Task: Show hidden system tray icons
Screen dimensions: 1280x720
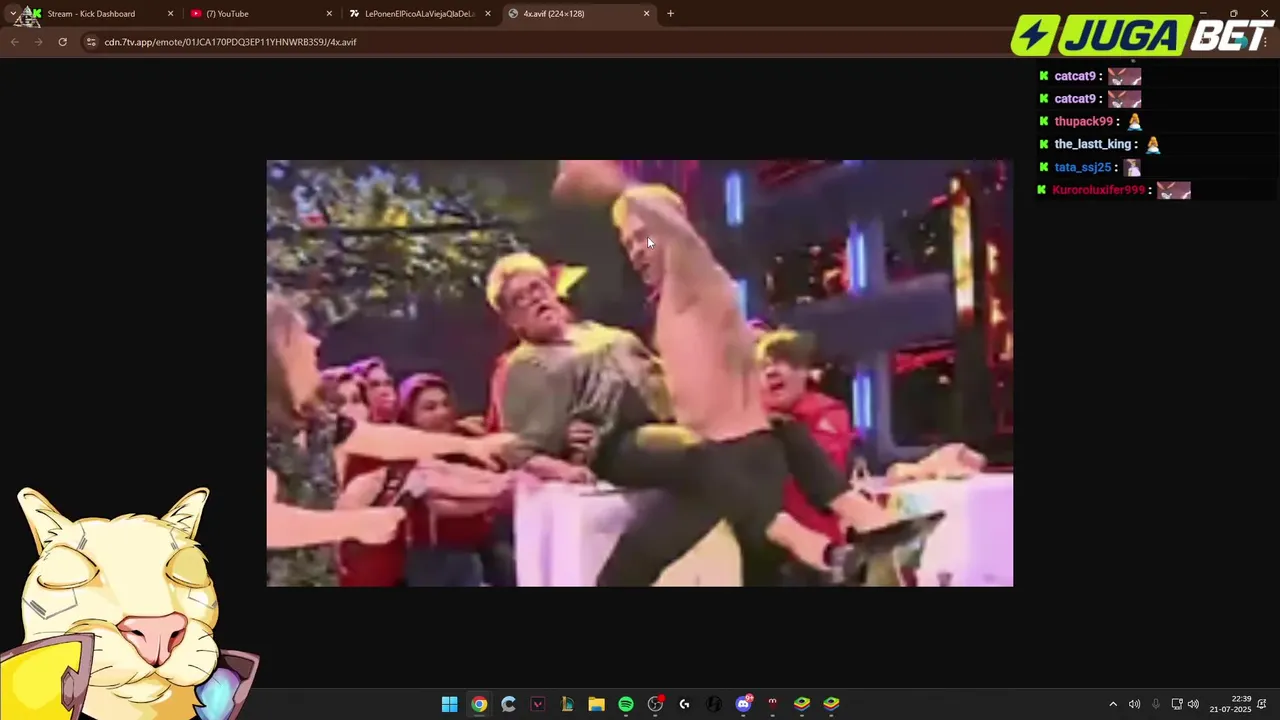Action: (1113, 704)
